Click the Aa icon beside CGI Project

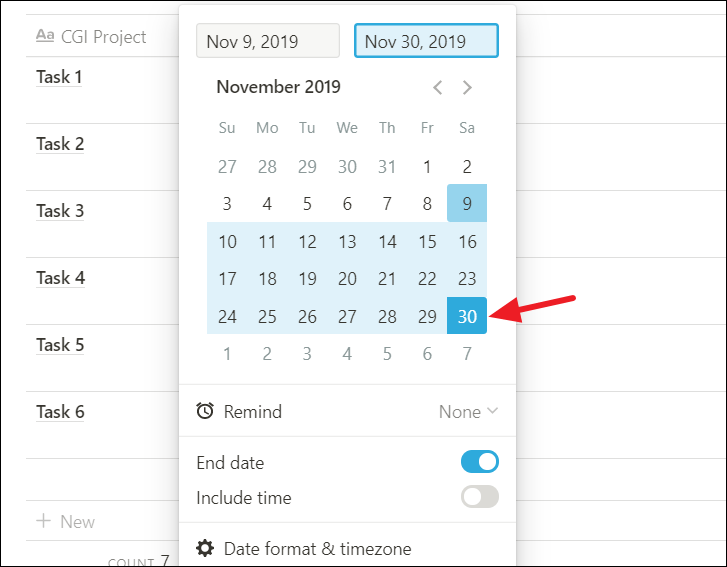tap(45, 36)
